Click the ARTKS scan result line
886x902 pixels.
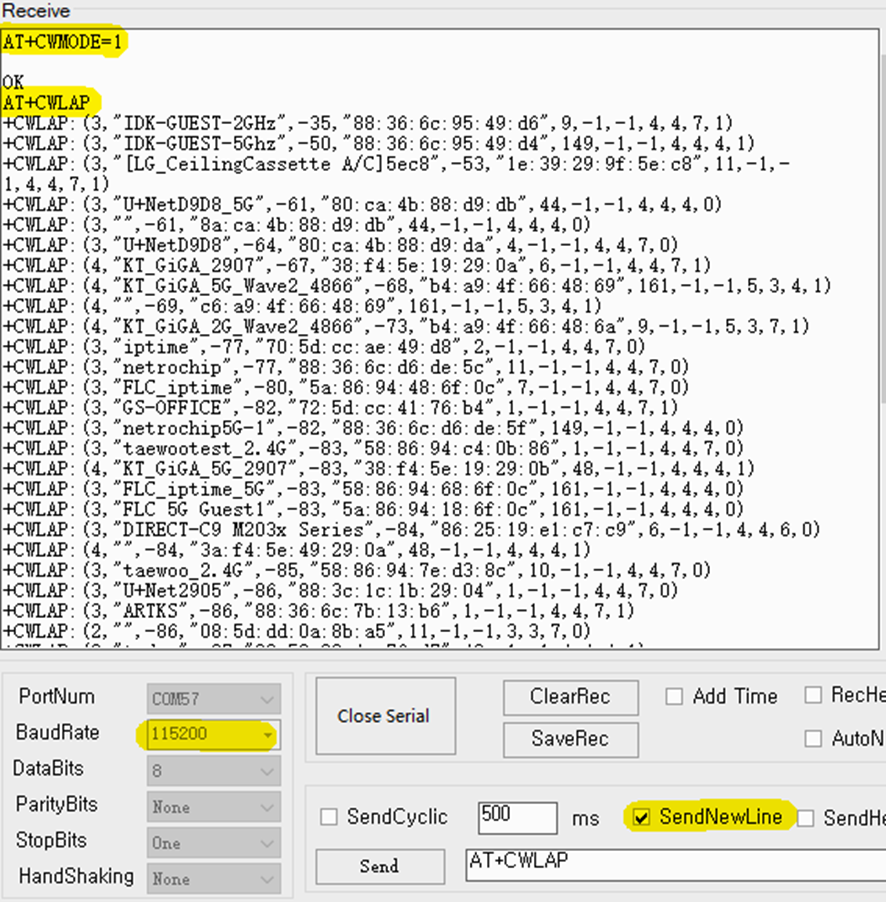[x=318, y=611]
